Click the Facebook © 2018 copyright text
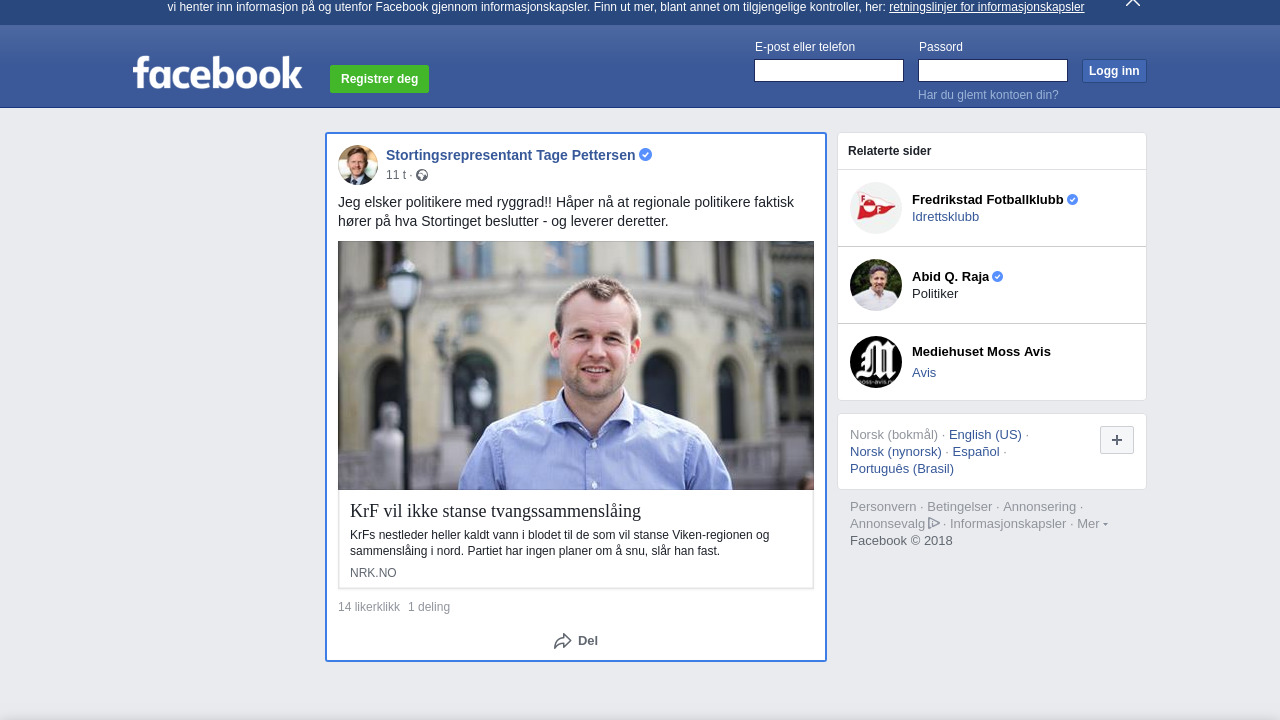The image size is (1280, 720). click(901, 541)
